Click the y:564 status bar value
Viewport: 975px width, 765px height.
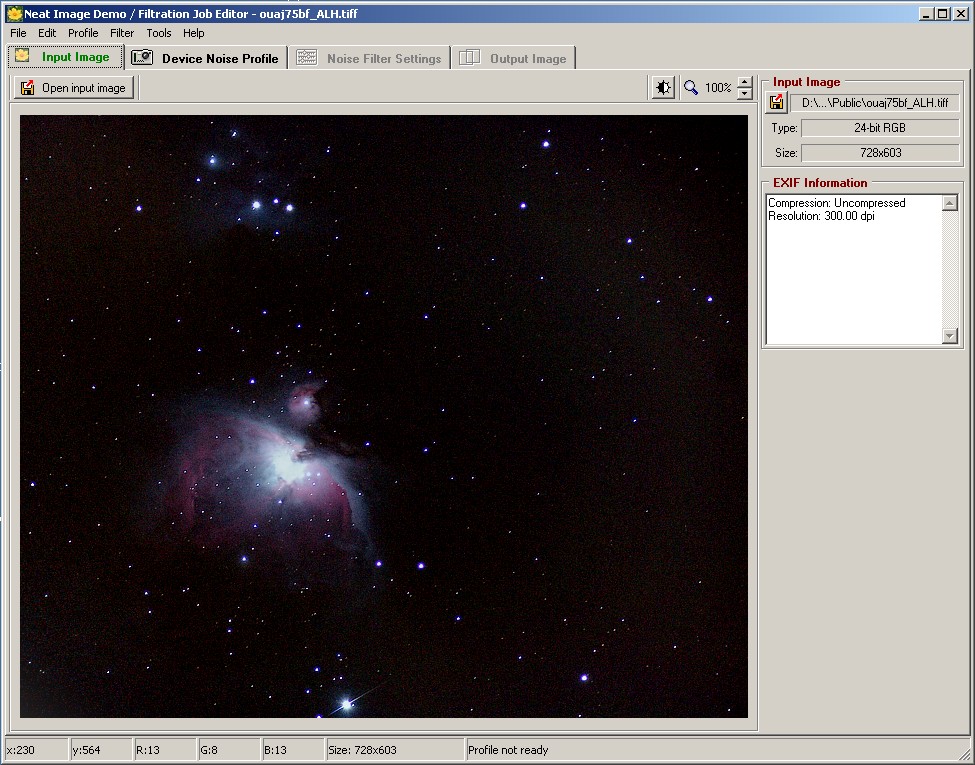point(86,750)
